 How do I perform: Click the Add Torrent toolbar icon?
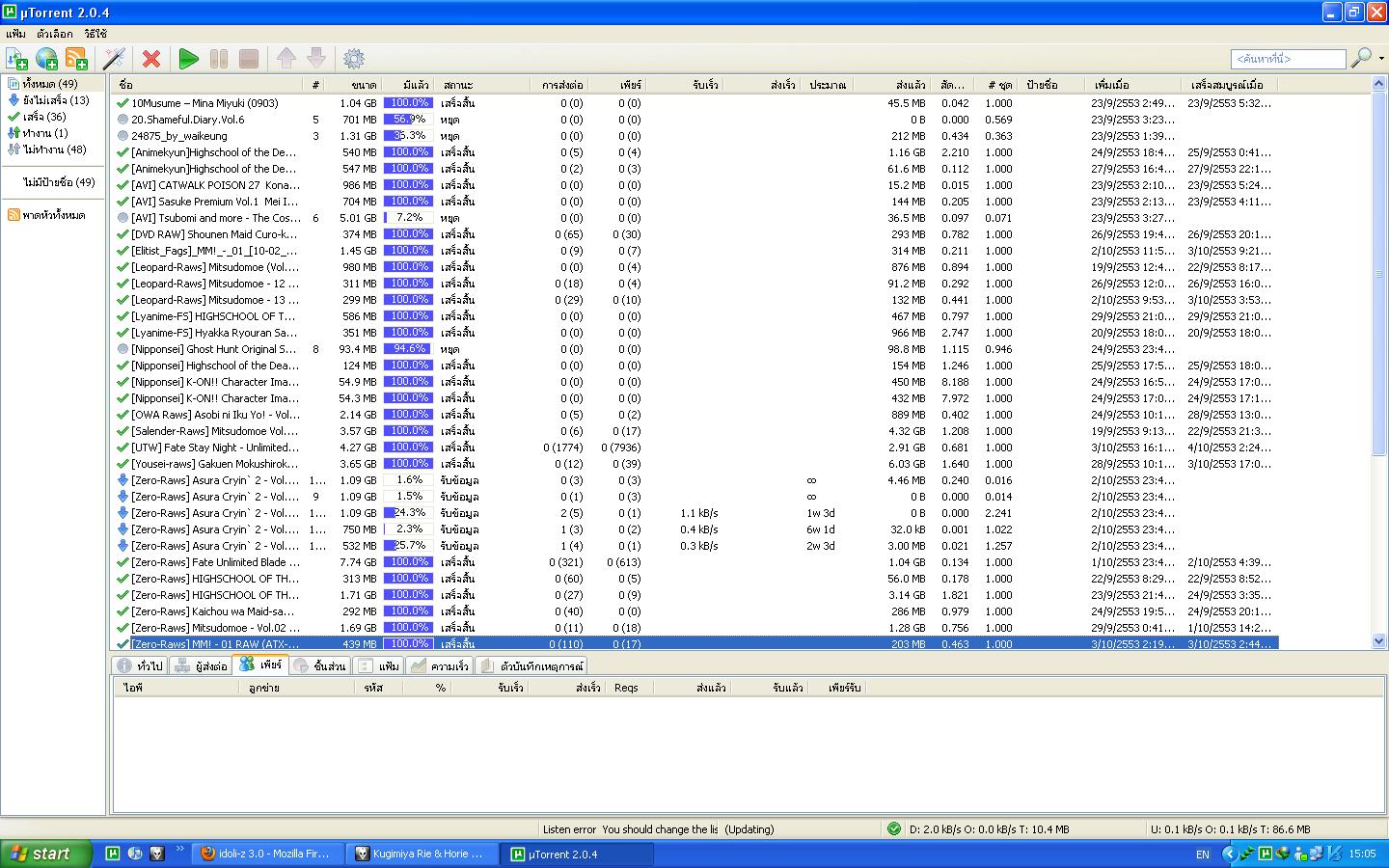pos(16,59)
